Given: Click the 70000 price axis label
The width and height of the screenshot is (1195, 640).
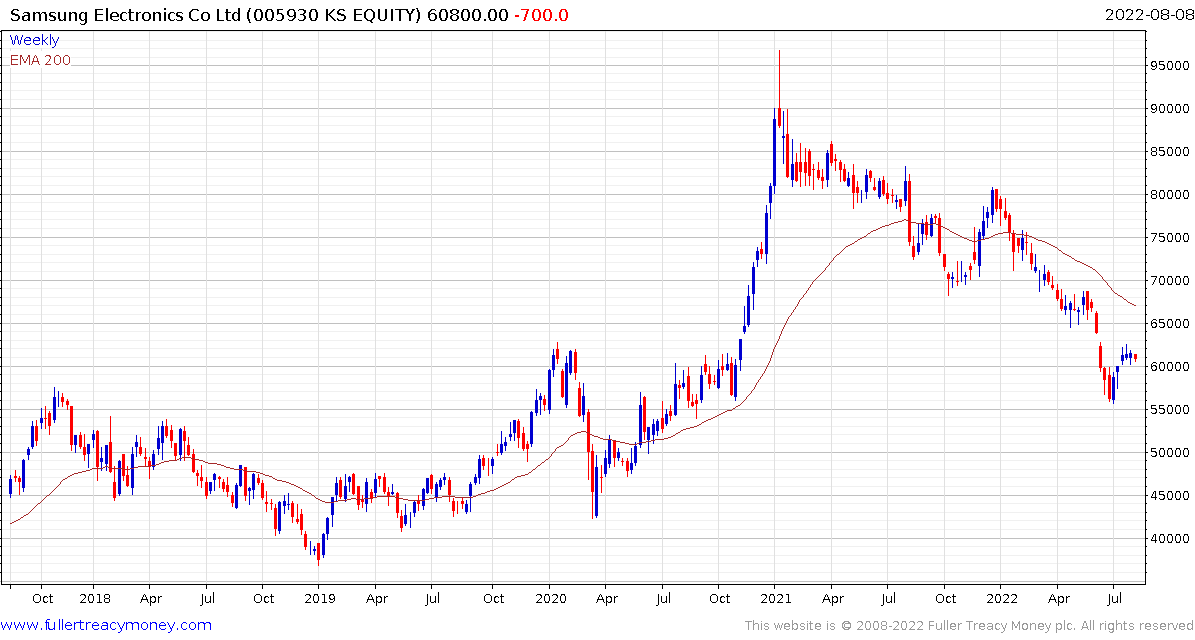Looking at the screenshot, I should (x=1171, y=280).
